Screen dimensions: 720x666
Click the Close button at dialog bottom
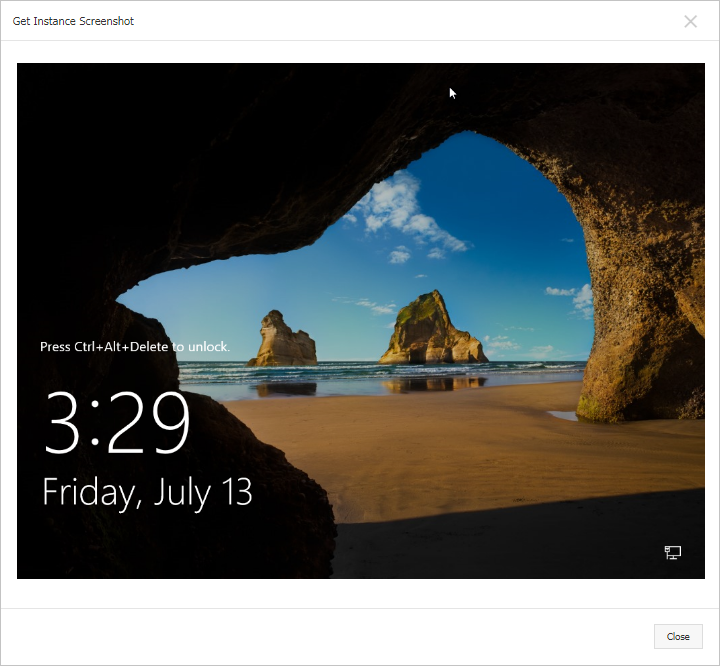(678, 636)
